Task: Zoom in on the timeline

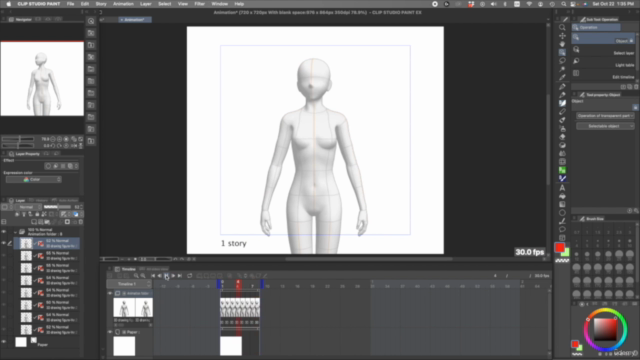Action: (143, 276)
